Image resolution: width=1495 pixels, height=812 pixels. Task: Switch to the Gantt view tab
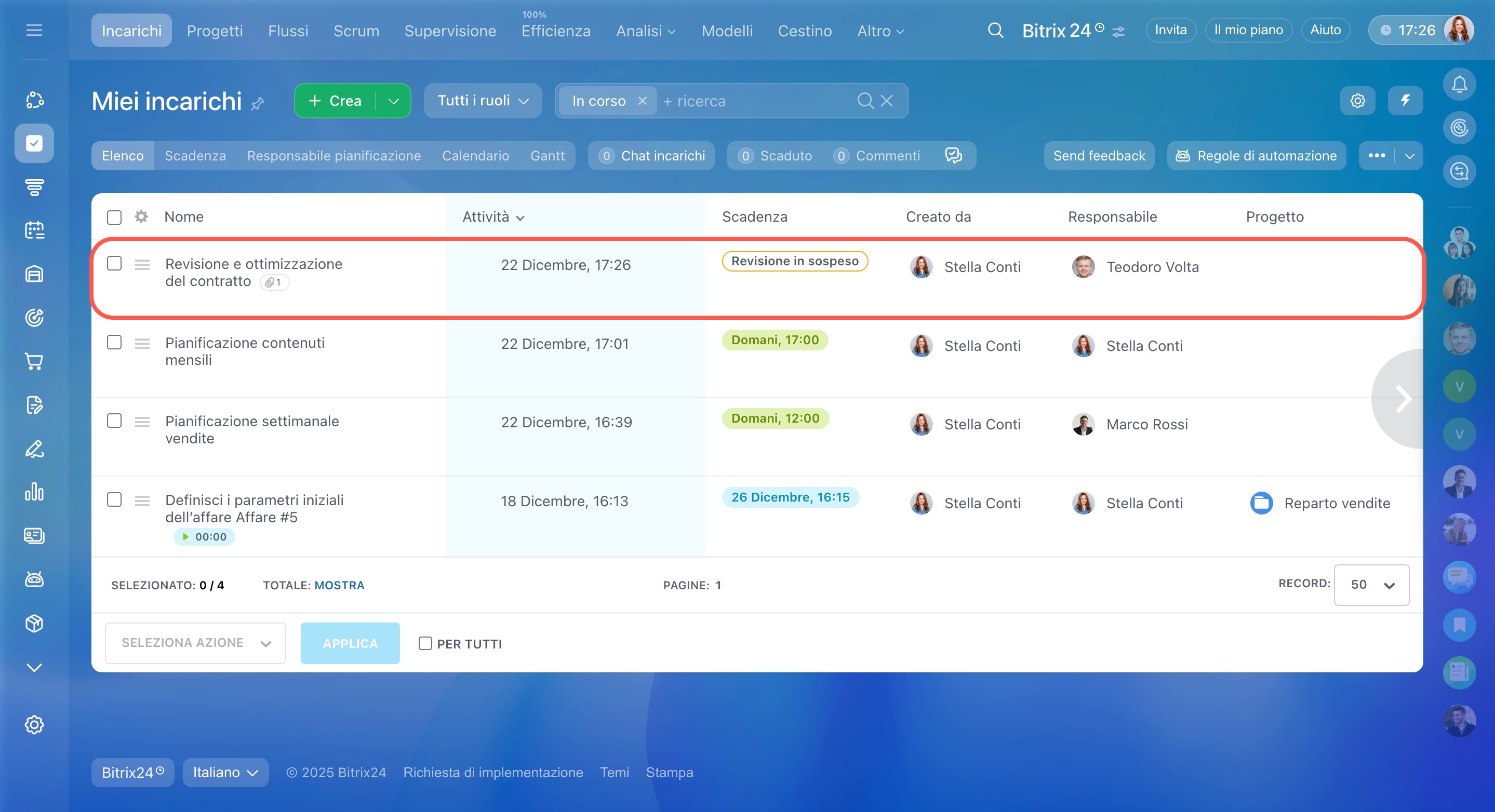pos(546,155)
